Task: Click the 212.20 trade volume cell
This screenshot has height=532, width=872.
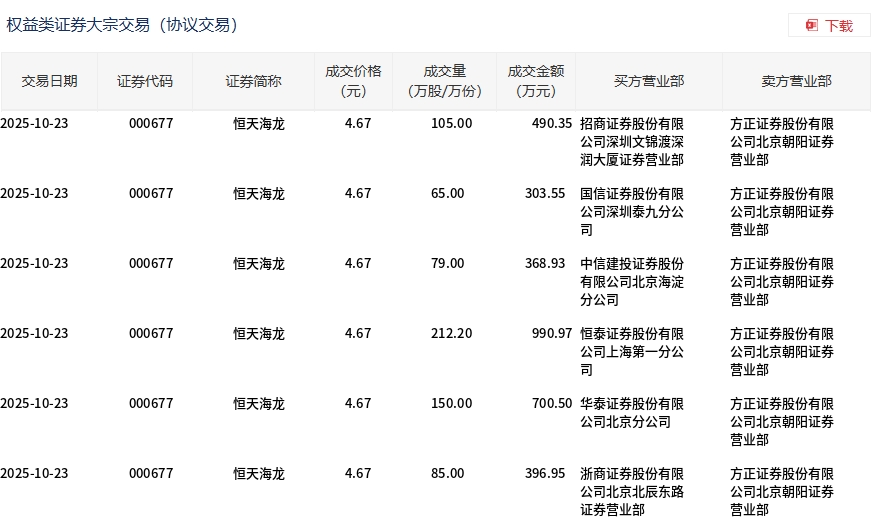Action: click(x=451, y=334)
